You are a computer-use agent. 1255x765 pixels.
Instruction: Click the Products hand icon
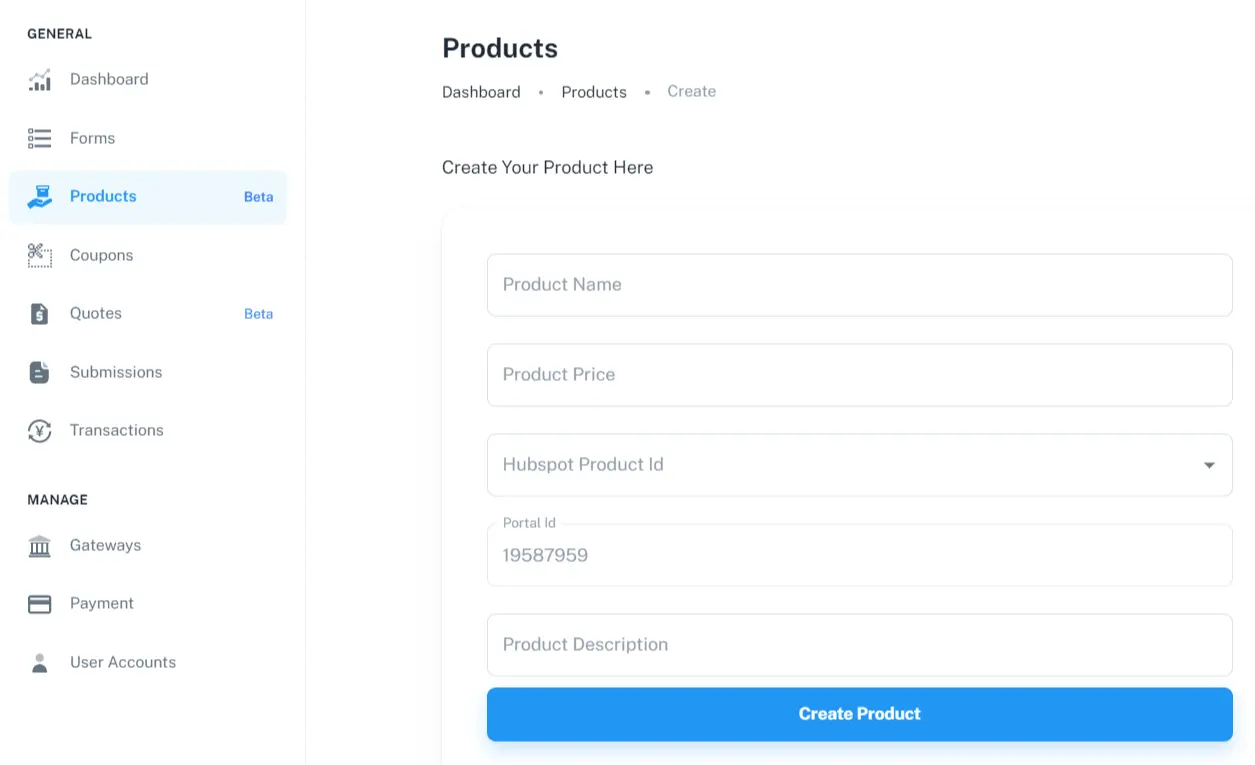(39, 197)
